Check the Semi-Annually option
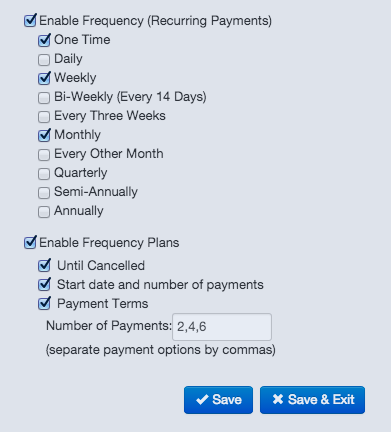391x432 pixels. click(44, 192)
